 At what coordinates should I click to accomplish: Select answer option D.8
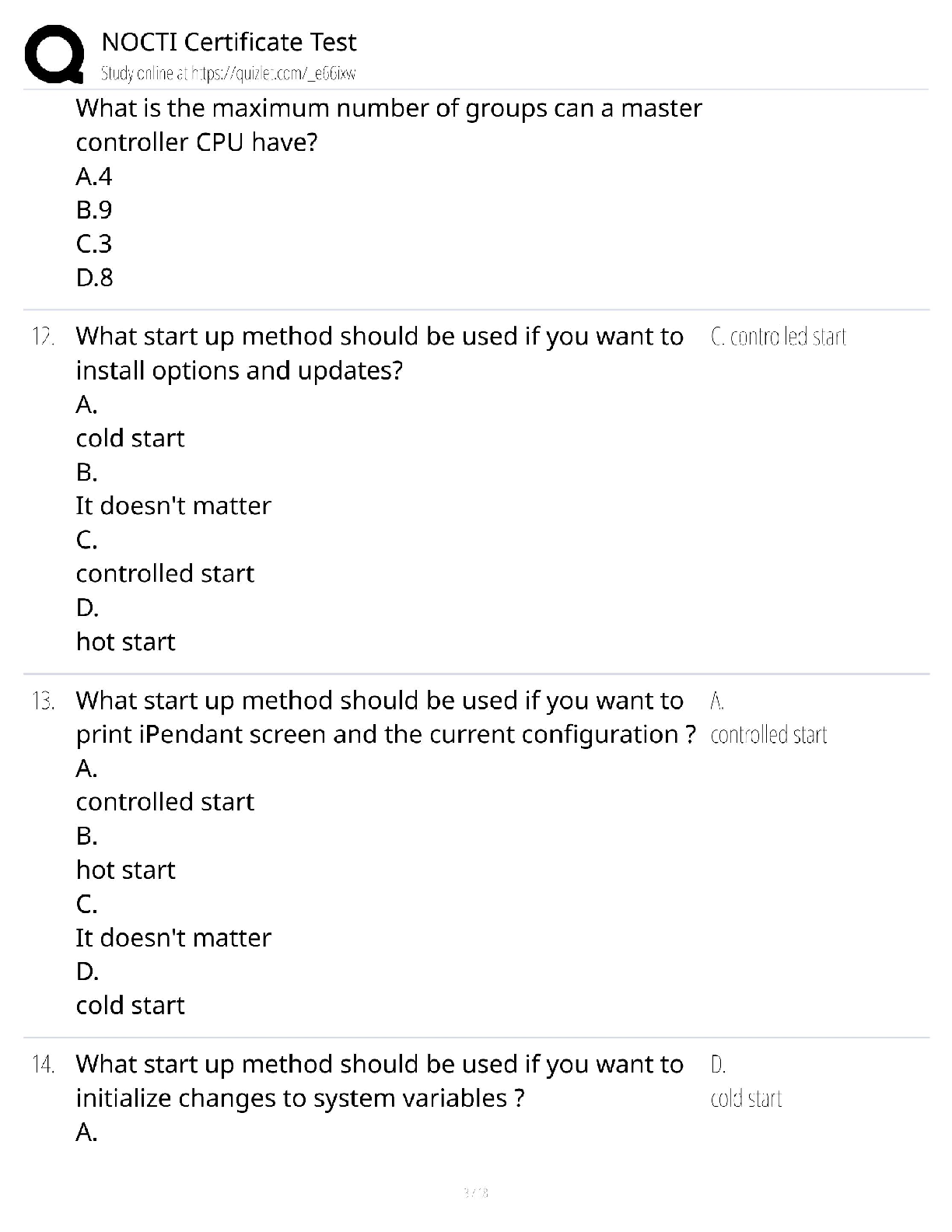(x=94, y=277)
